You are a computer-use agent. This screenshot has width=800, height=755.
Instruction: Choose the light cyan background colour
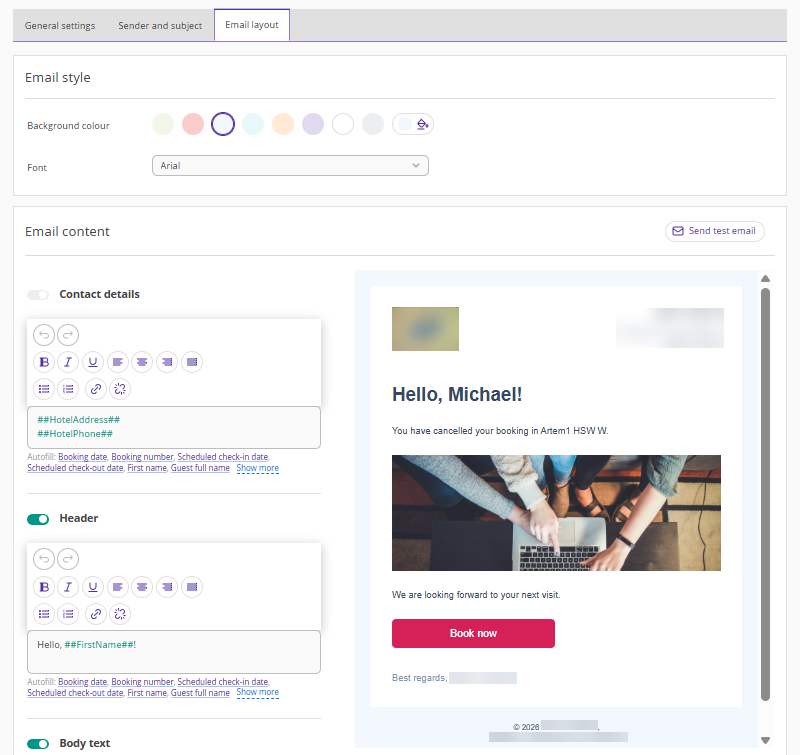[253, 124]
